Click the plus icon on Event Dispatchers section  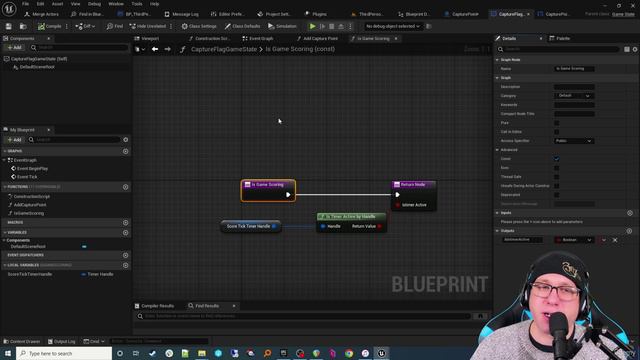tap(126, 255)
